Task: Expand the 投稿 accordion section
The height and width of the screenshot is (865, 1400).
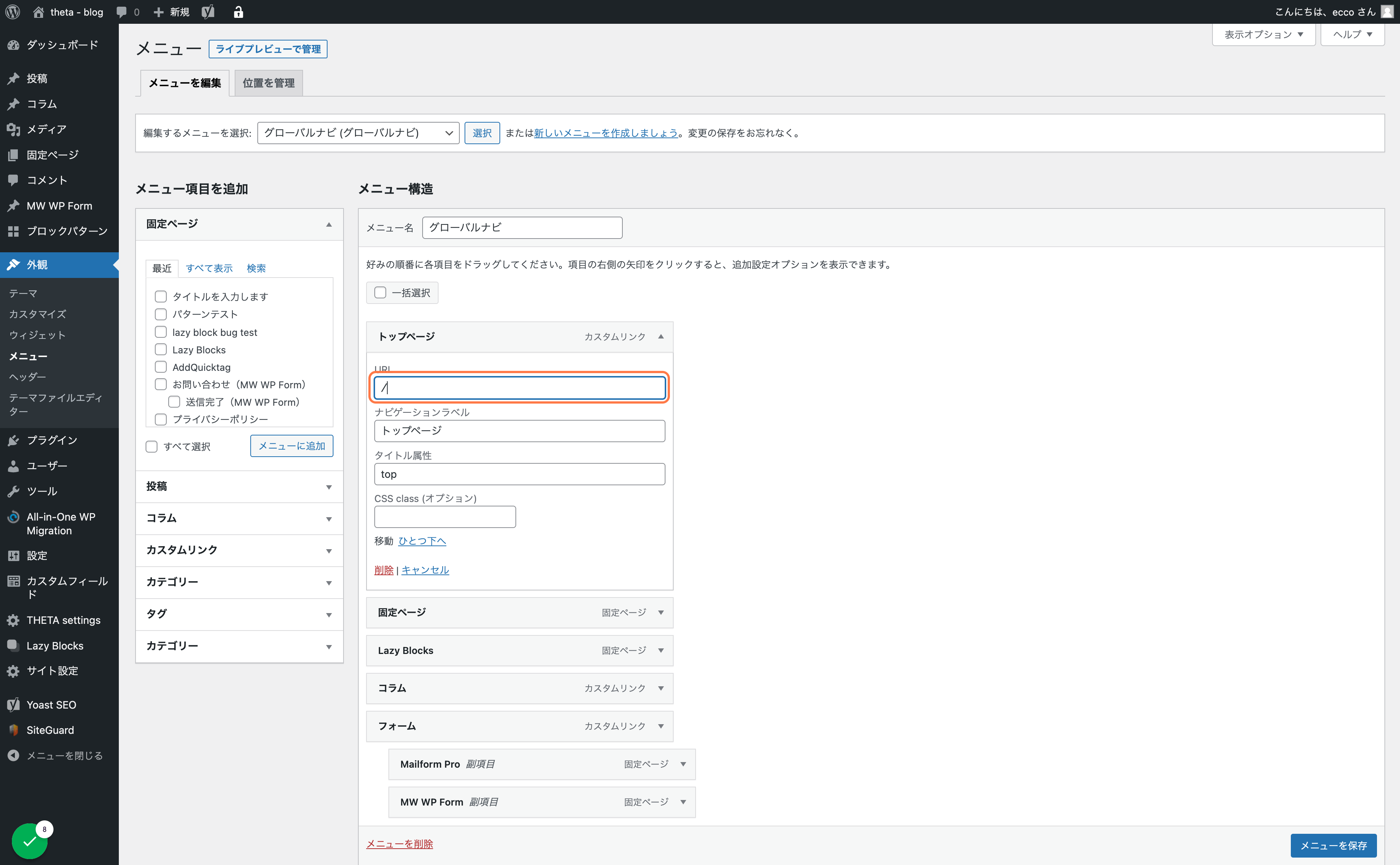Action: click(240, 486)
